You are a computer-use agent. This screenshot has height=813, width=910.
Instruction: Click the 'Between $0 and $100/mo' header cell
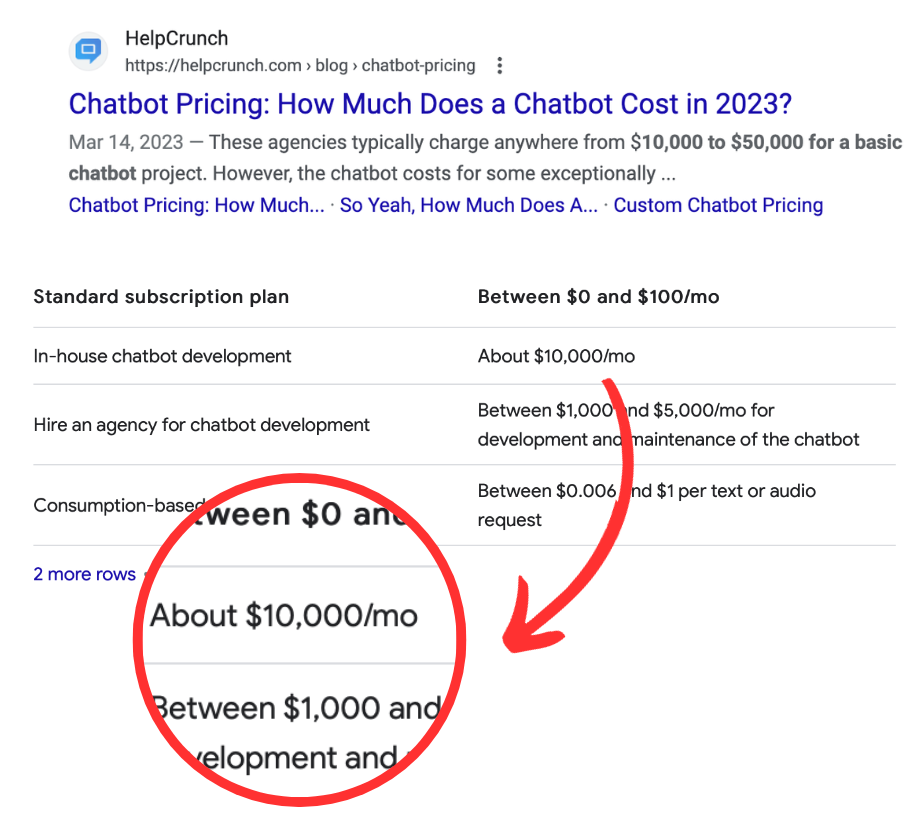598,297
